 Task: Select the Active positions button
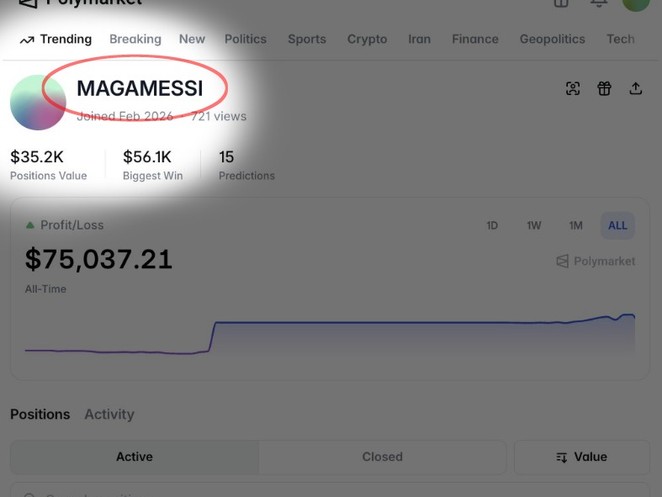[x=134, y=457]
